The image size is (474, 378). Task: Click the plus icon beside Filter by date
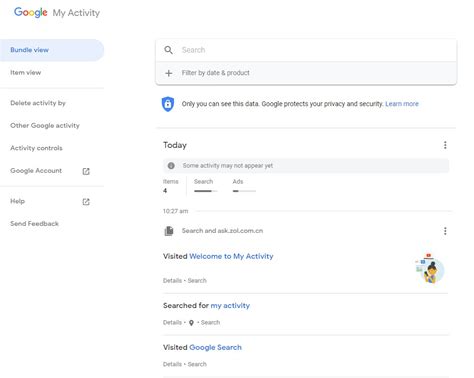coord(169,73)
